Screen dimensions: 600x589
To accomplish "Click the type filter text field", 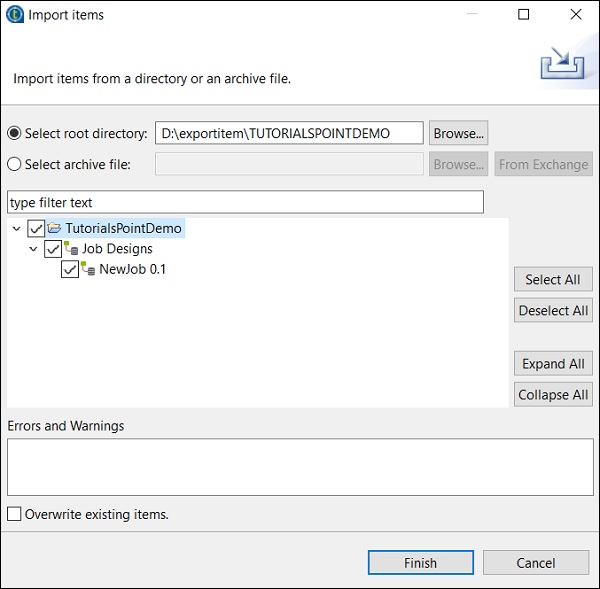I will [245, 203].
